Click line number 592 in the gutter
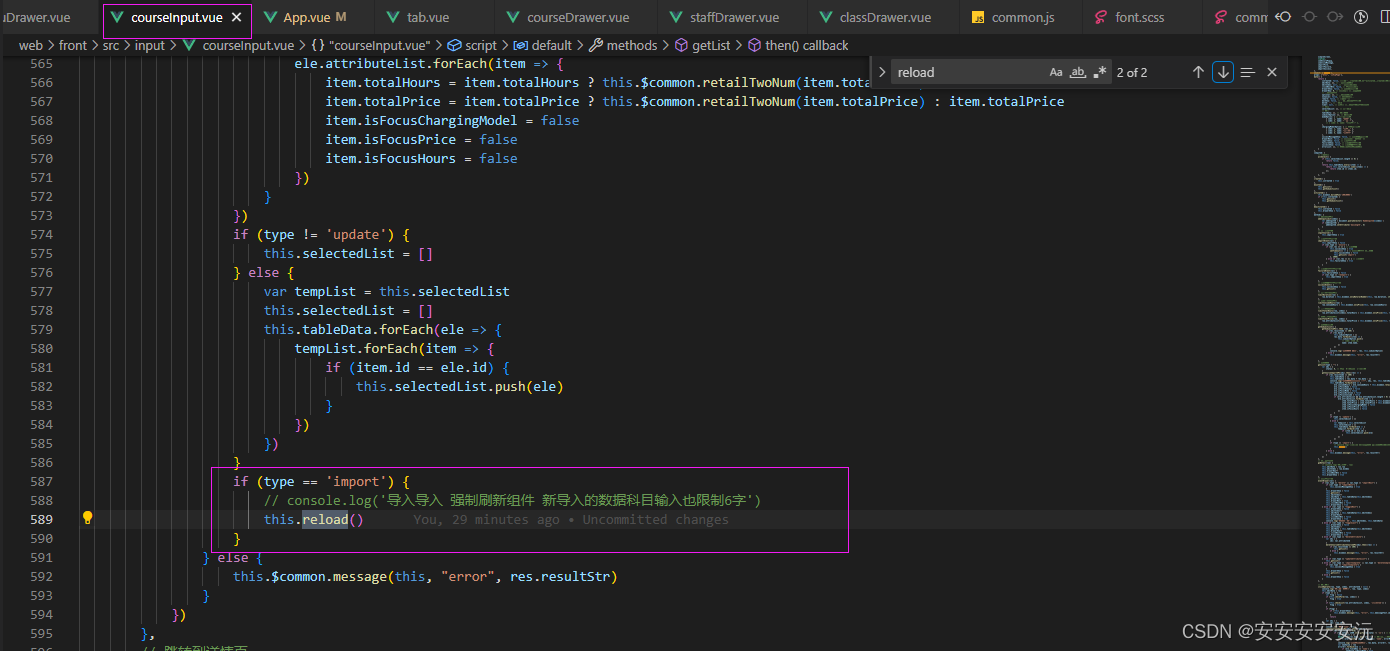Image resolution: width=1390 pixels, height=651 pixels. [41, 576]
